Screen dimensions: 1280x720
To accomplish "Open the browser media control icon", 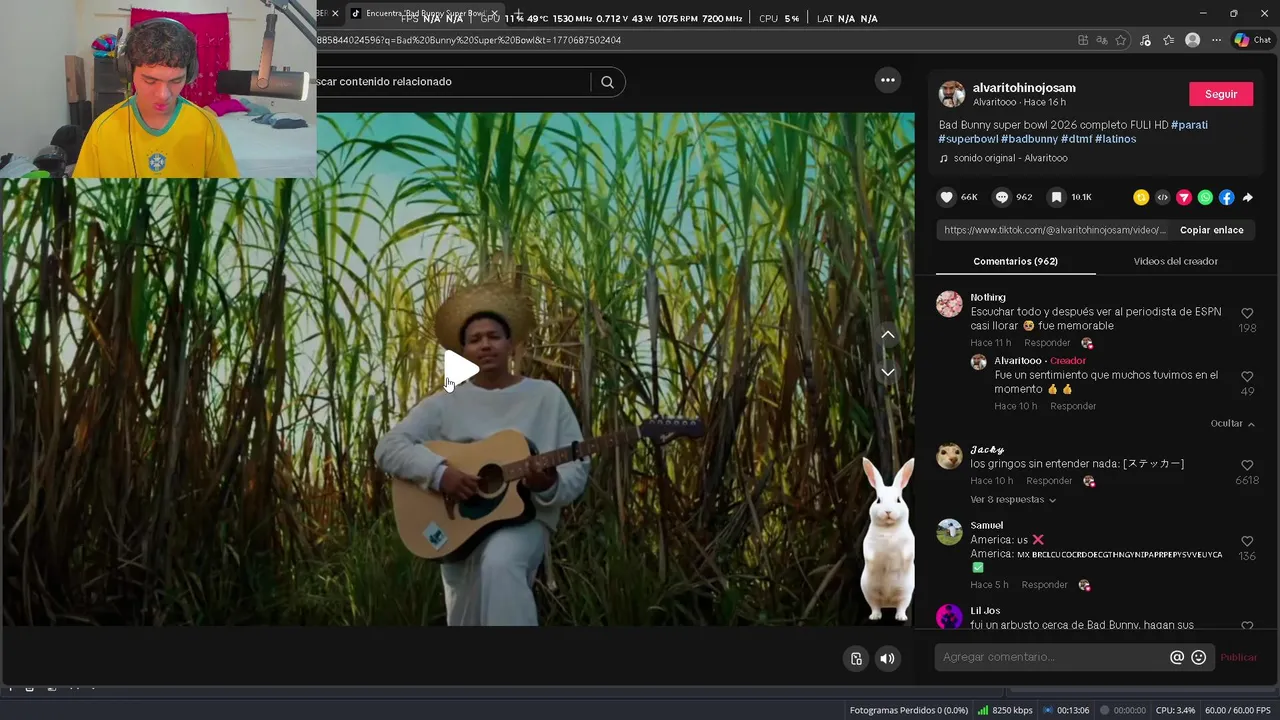I will click(1145, 40).
